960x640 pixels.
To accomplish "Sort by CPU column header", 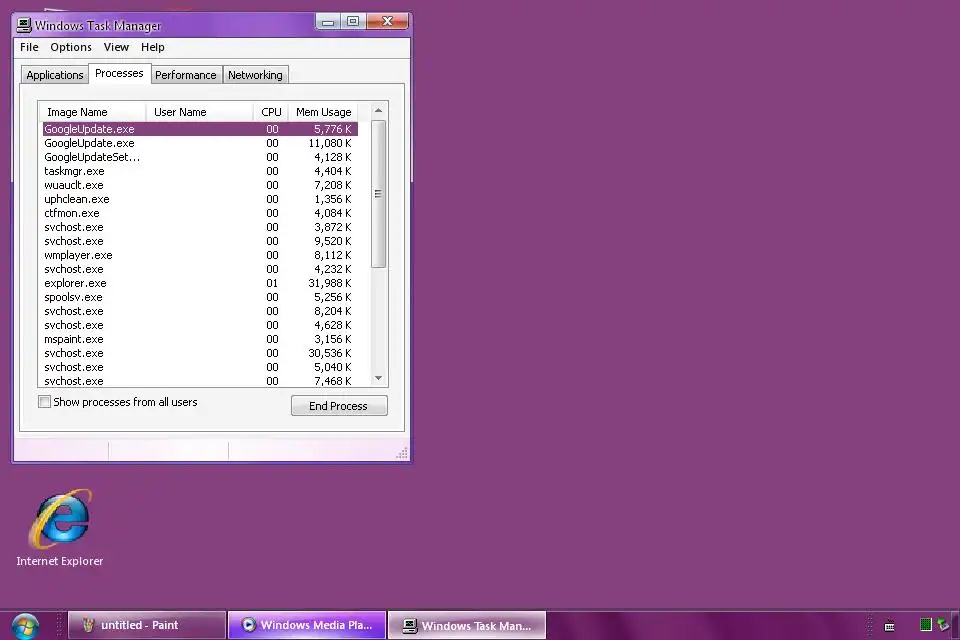I will [271, 112].
